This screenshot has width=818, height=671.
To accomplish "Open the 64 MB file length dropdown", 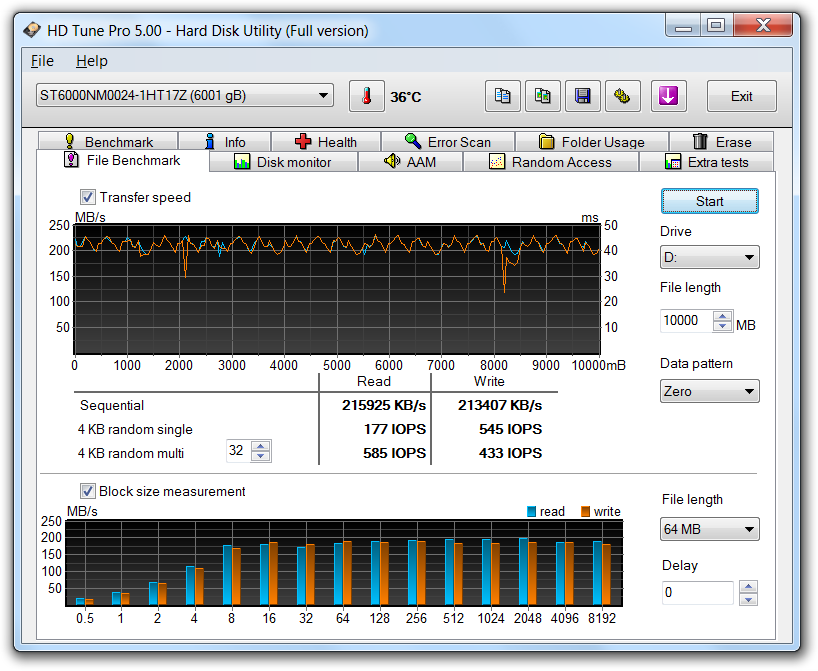I will point(709,530).
